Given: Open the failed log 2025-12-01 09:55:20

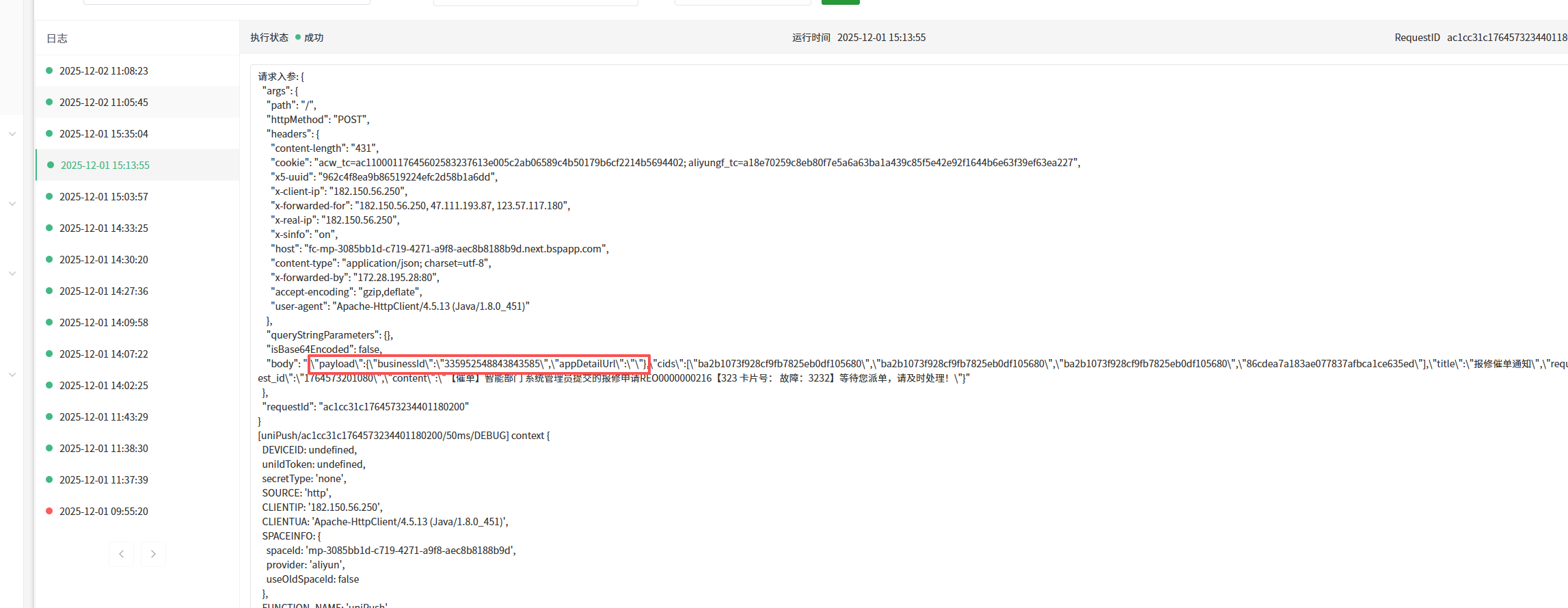Looking at the screenshot, I should click(x=103, y=512).
